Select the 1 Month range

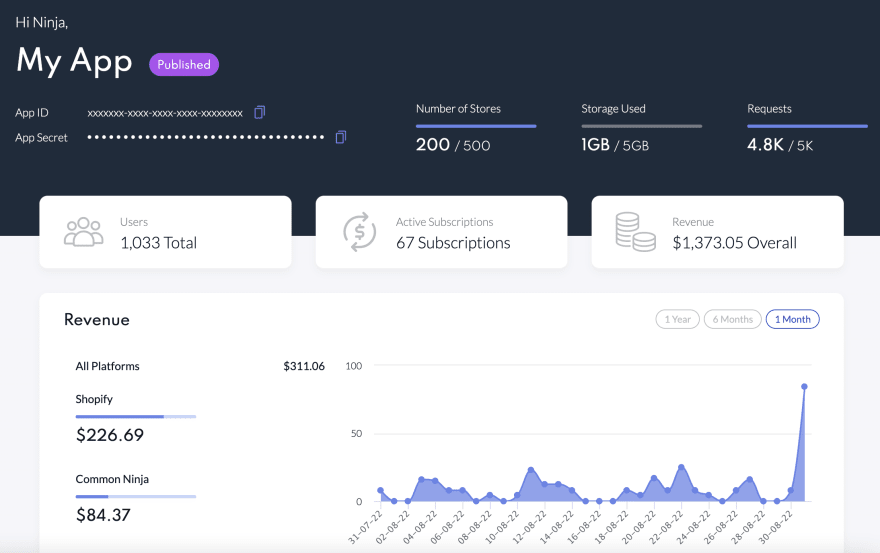[x=792, y=319]
